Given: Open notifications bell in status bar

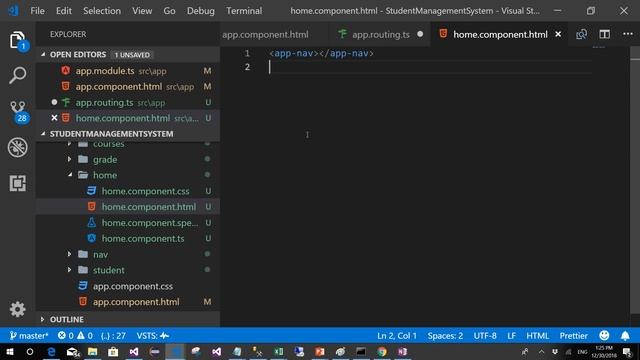Looking at the screenshot, I should pyautogui.click(x=625, y=336).
